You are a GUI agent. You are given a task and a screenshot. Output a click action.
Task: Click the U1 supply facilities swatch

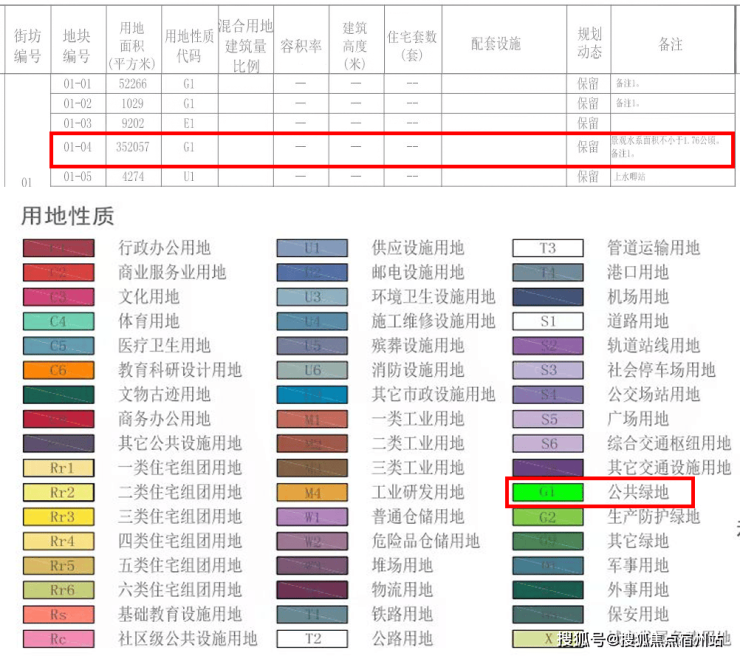tap(312, 248)
